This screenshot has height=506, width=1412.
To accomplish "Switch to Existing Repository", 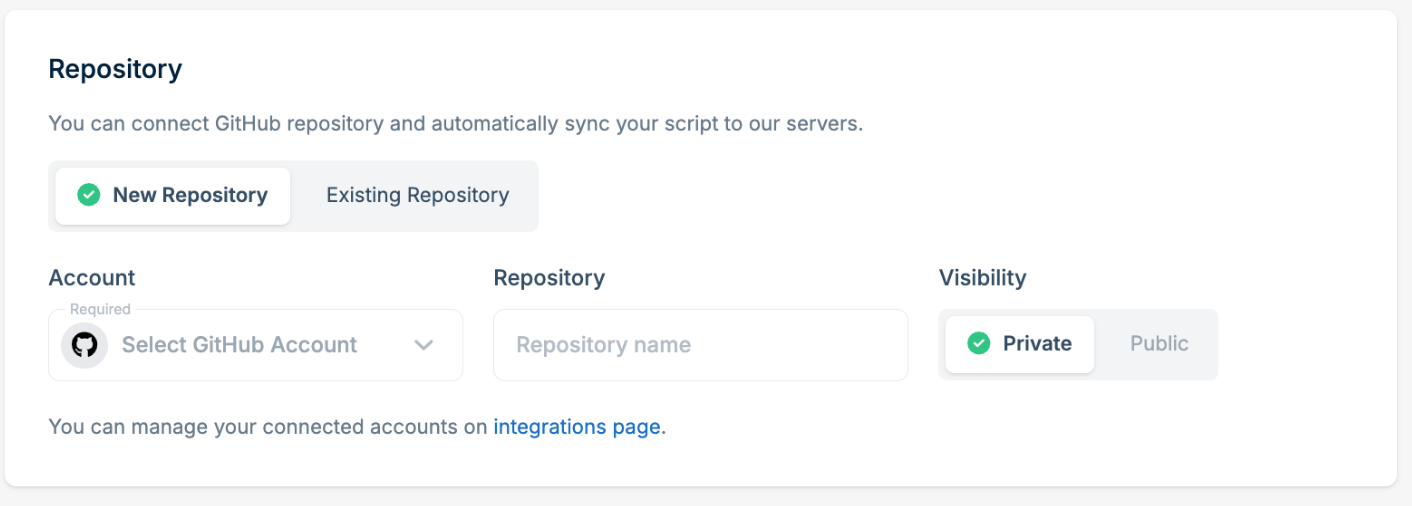I will [x=417, y=196].
